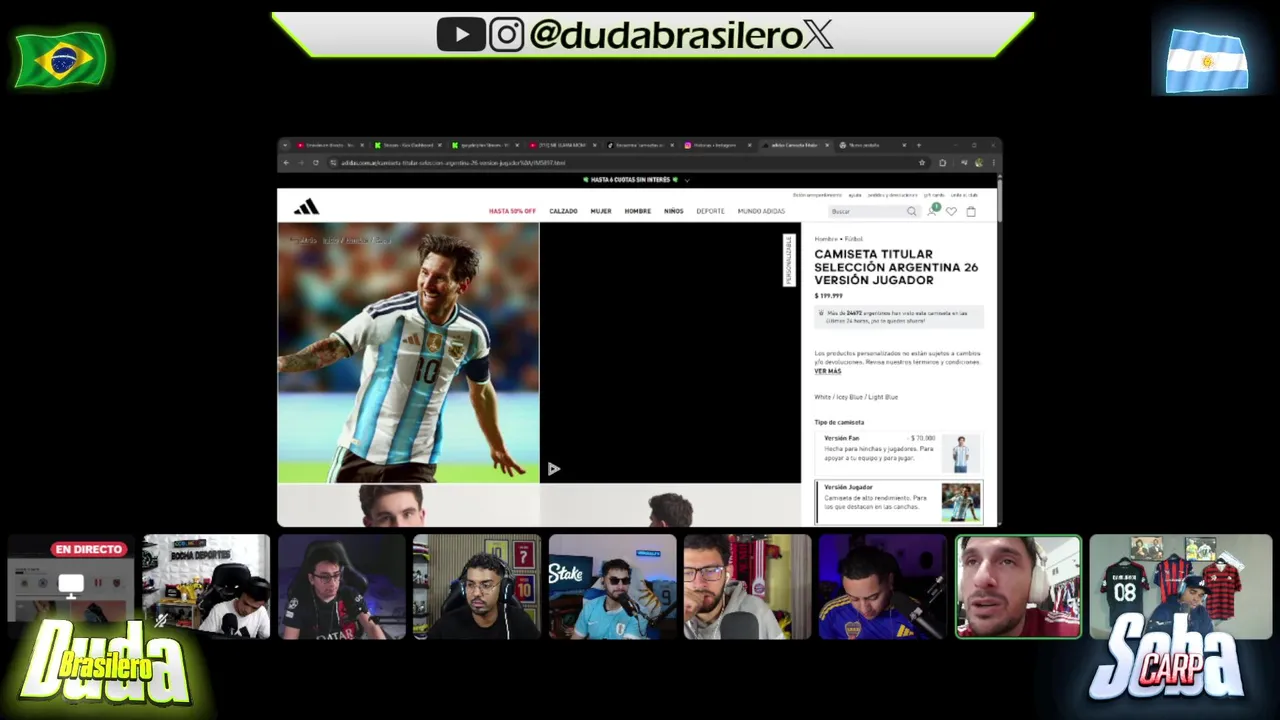Click the Adidas three-stripe logo
This screenshot has height=720, width=1280.
306,207
